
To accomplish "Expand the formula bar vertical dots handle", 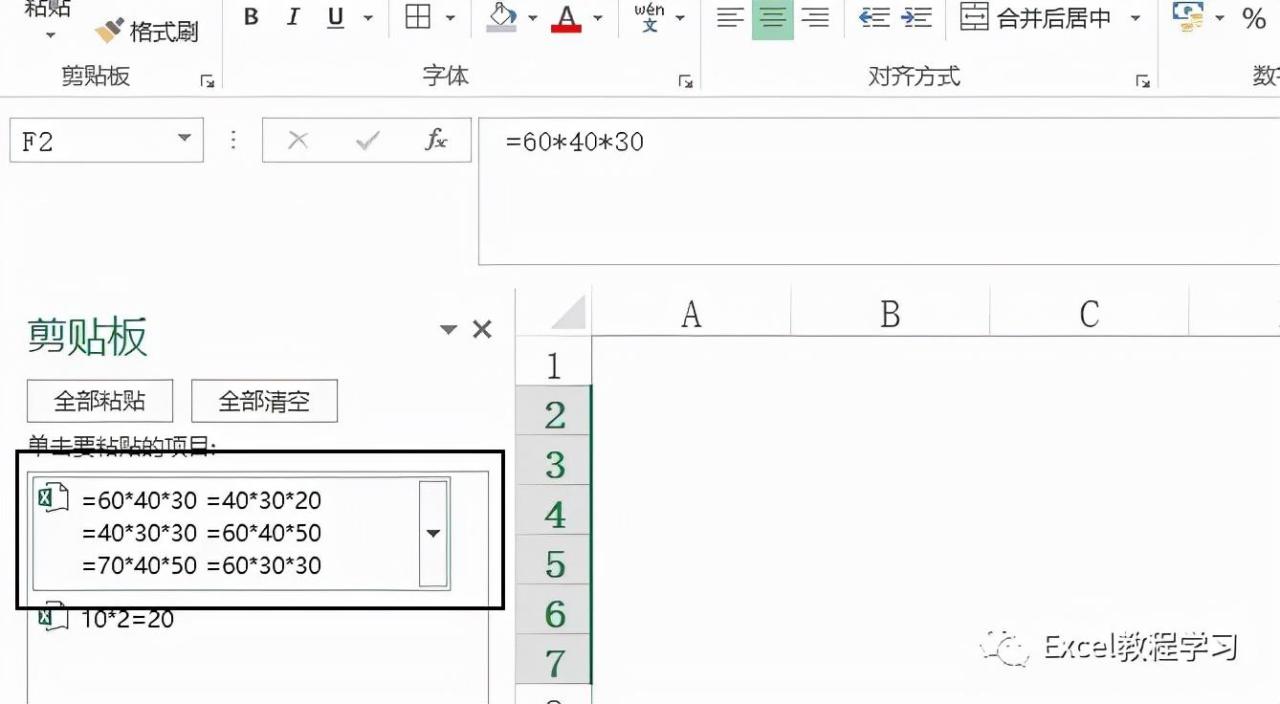I will click(233, 140).
